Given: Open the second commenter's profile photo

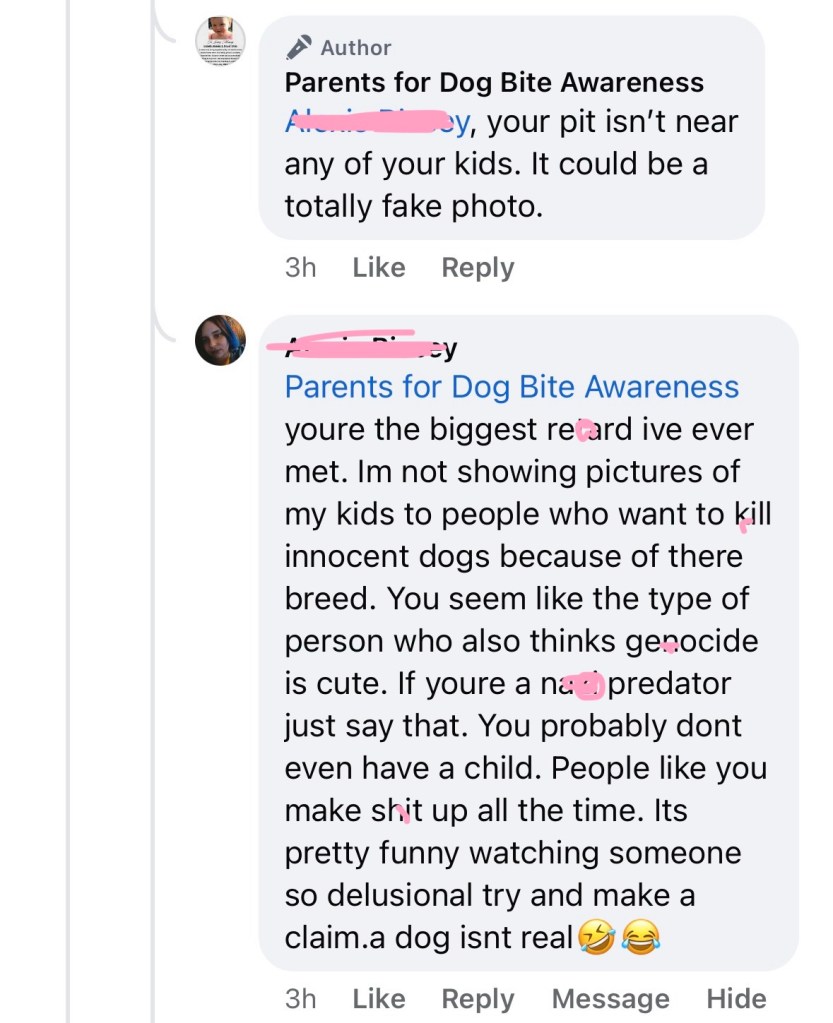Looking at the screenshot, I should pyautogui.click(x=220, y=340).
